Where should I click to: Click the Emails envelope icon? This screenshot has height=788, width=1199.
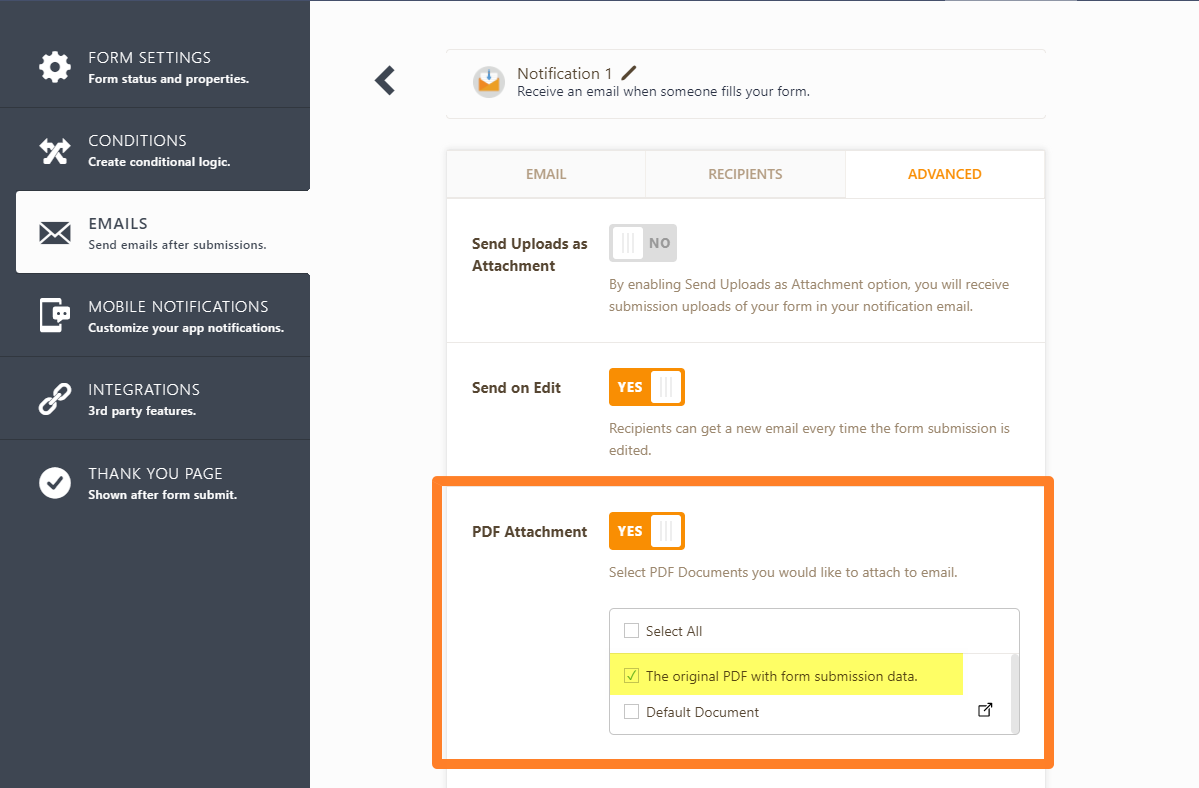(55, 233)
